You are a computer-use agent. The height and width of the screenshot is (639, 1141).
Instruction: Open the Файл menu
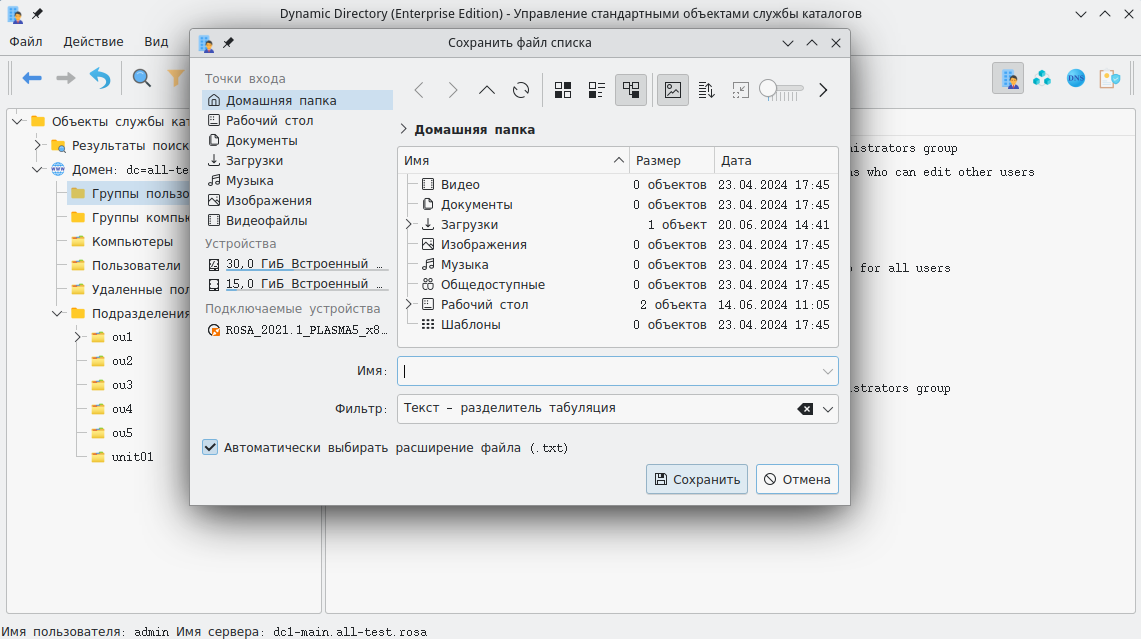[x=26, y=42]
